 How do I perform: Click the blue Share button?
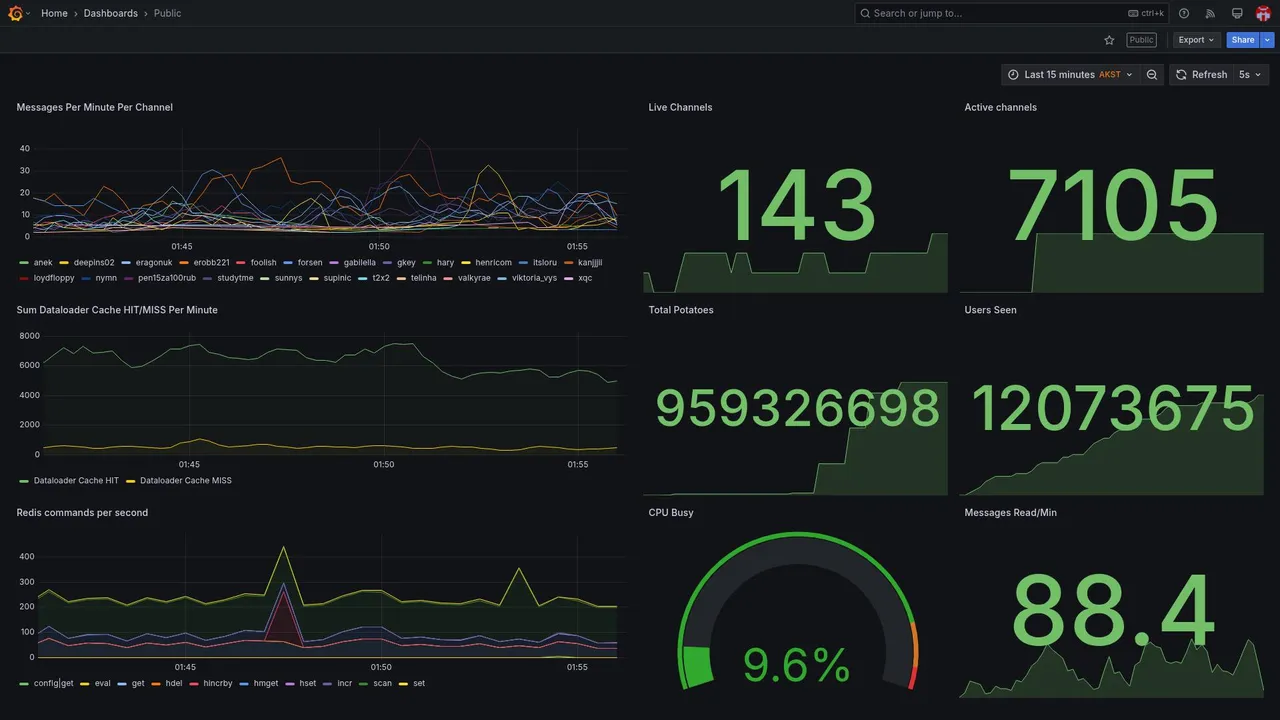coord(1243,40)
